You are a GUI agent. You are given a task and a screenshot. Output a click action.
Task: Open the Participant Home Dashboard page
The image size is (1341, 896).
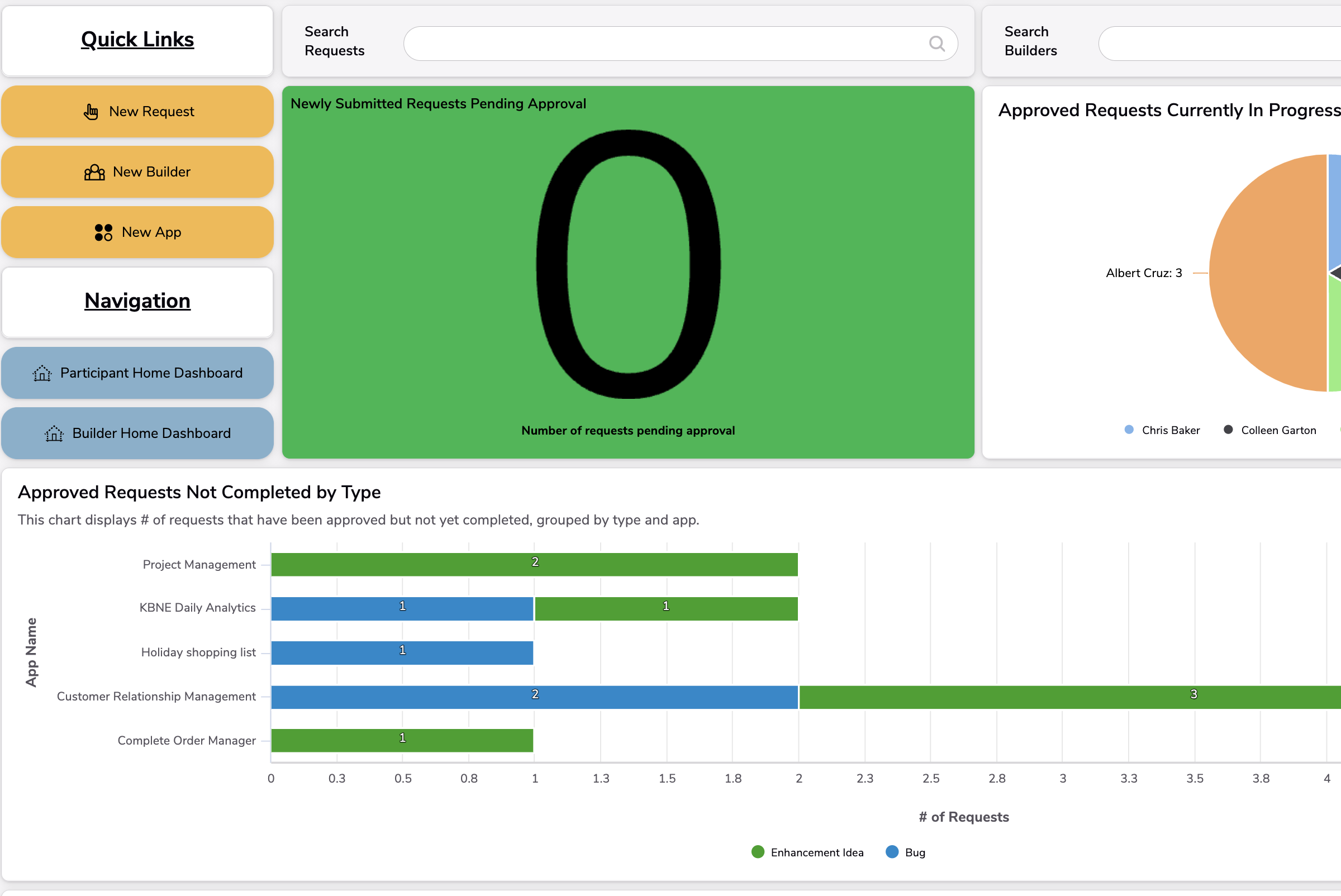point(151,373)
